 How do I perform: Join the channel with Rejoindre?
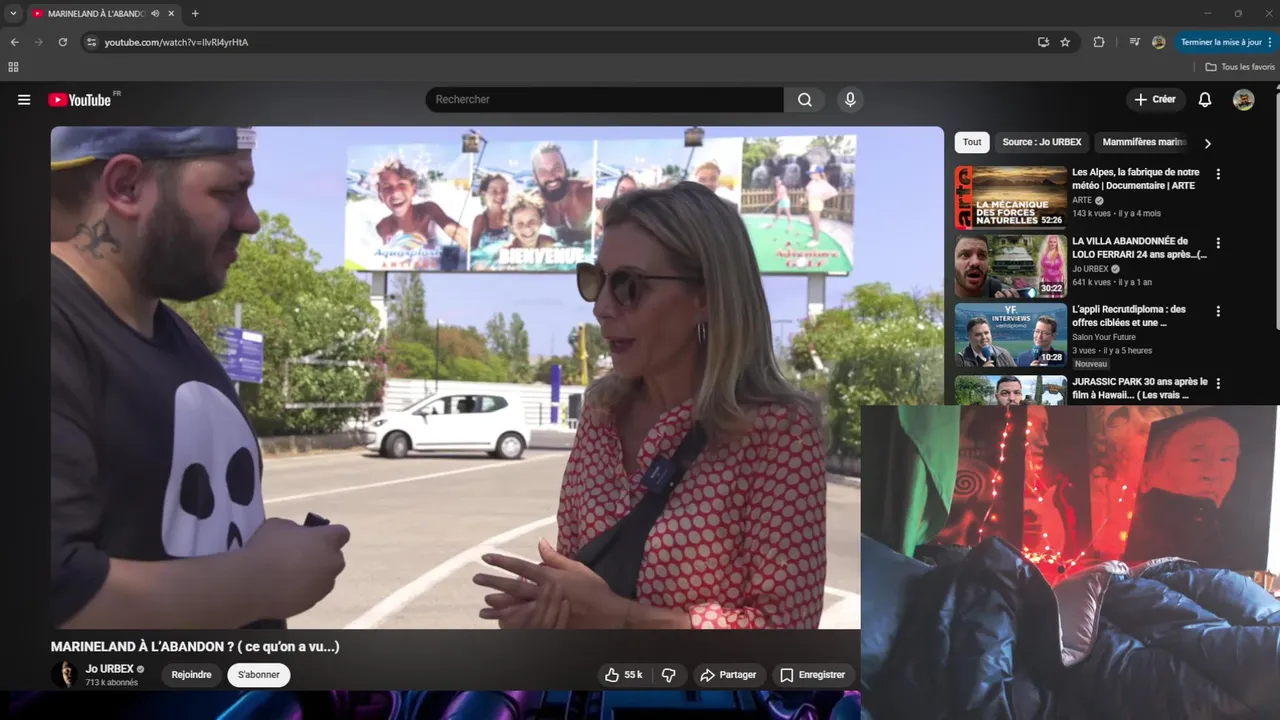click(x=191, y=675)
